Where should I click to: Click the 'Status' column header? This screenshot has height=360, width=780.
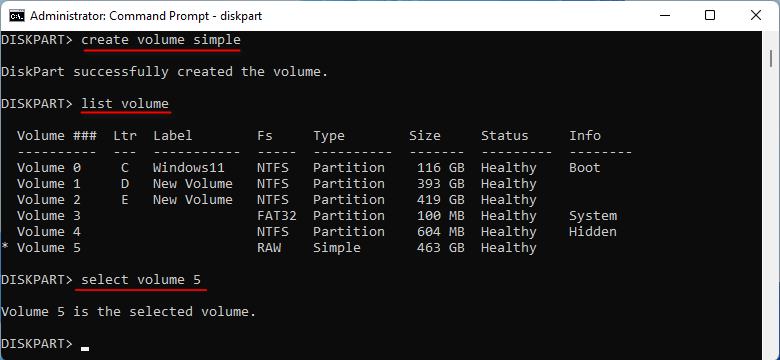coord(504,136)
